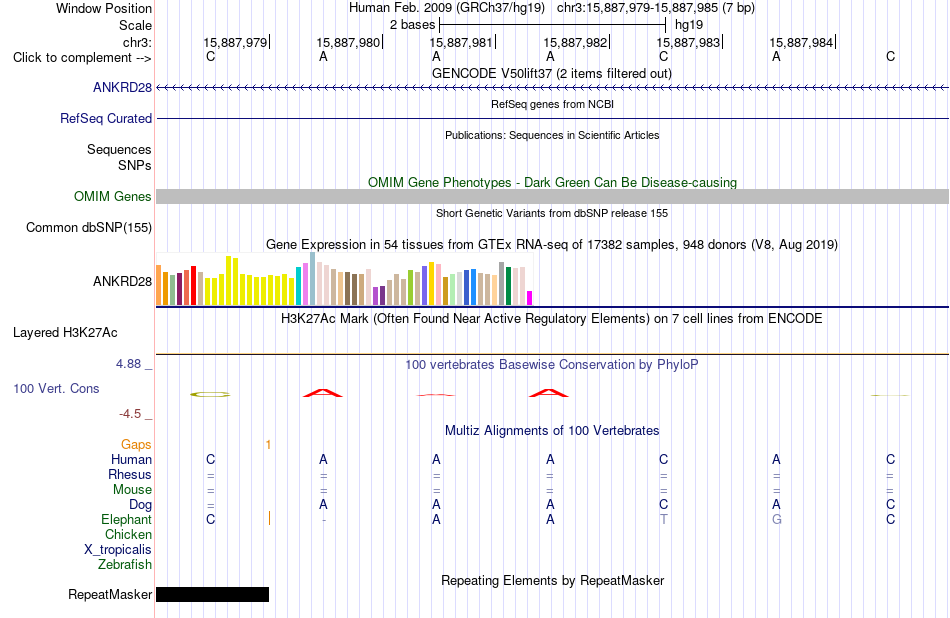Image resolution: width=950 pixels, height=618 pixels.
Task: Open the ANKRD28 GENCODE track label
Action: [122, 87]
